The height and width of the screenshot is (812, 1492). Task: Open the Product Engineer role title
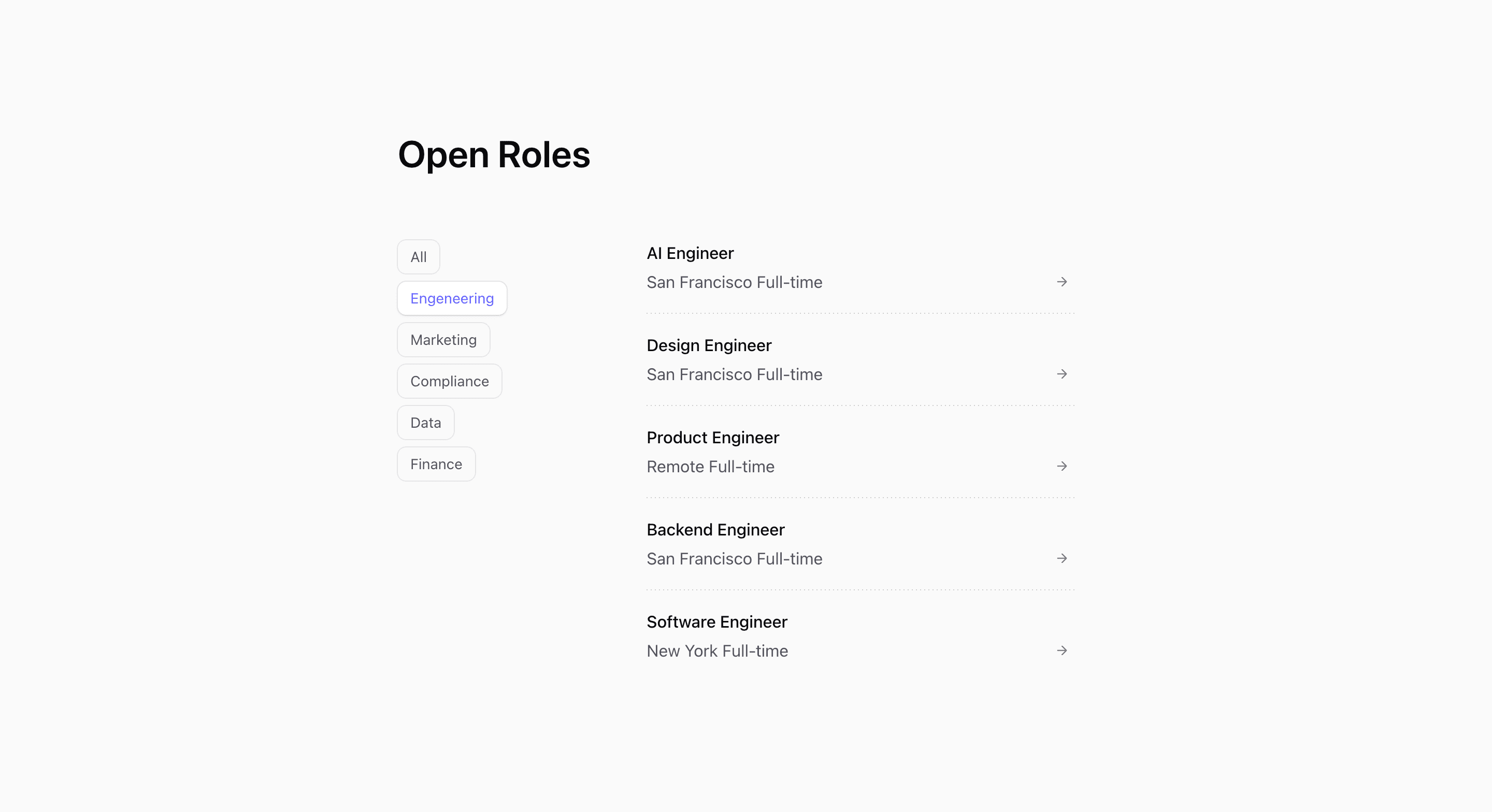click(712, 437)
